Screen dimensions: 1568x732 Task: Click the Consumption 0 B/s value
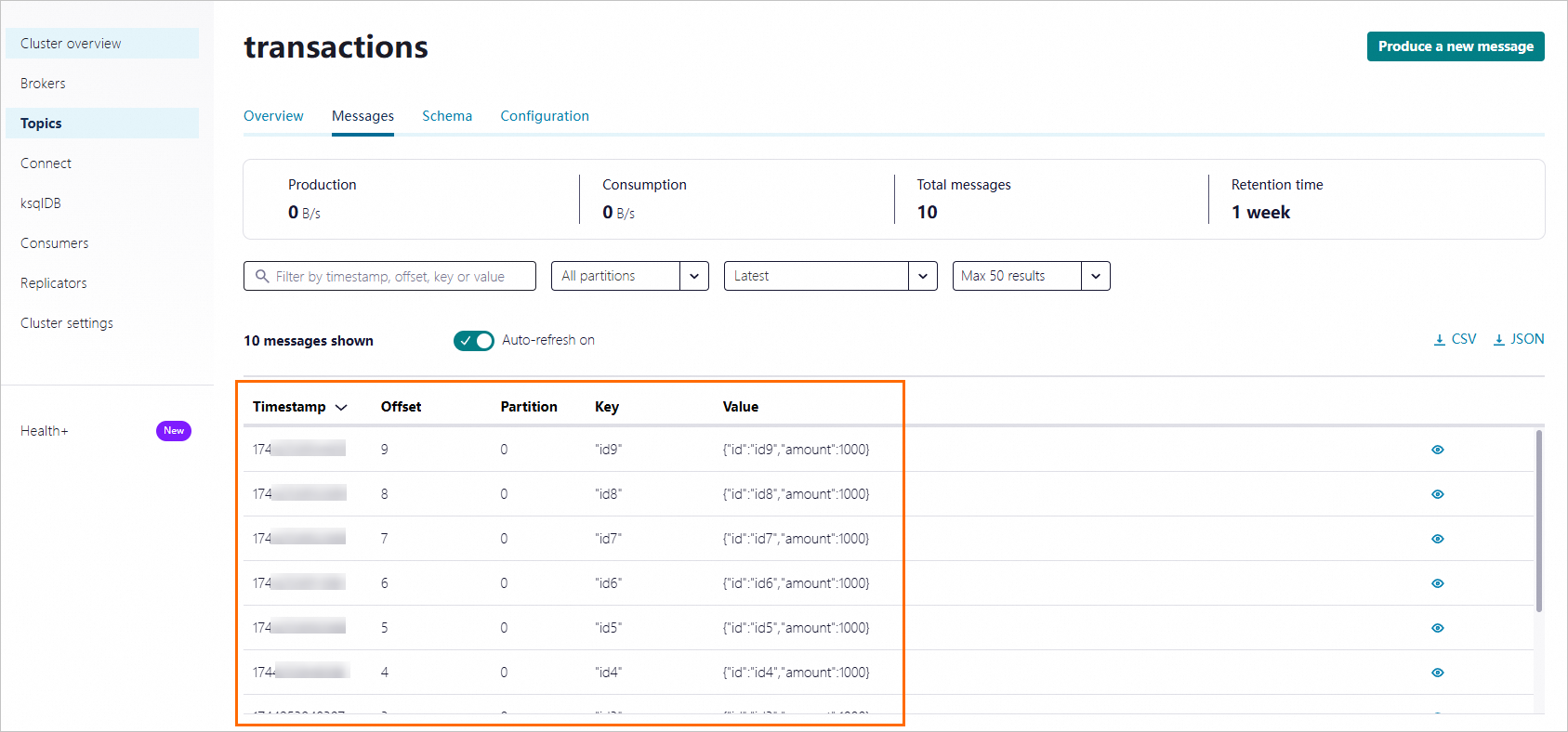pyautogui.click(x=618, y=213)
